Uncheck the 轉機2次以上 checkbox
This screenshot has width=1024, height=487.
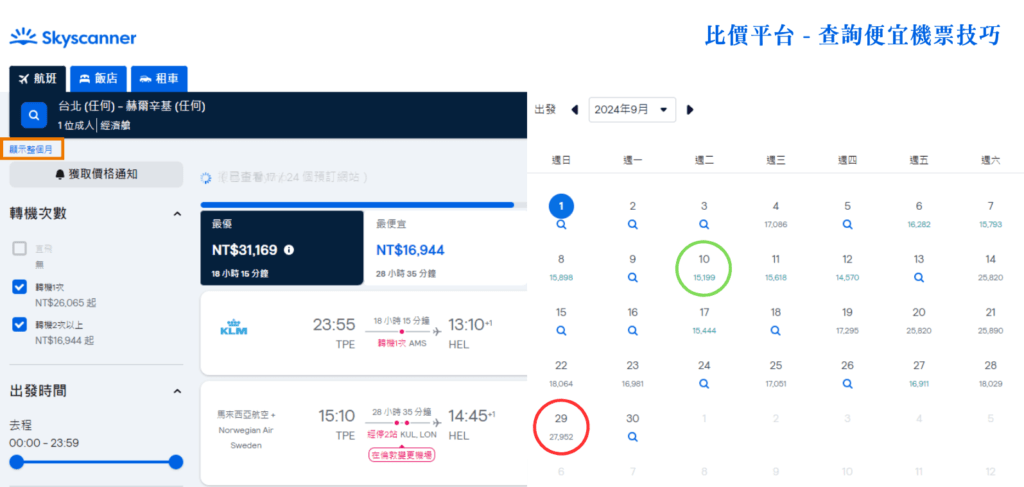pos(20,324)
